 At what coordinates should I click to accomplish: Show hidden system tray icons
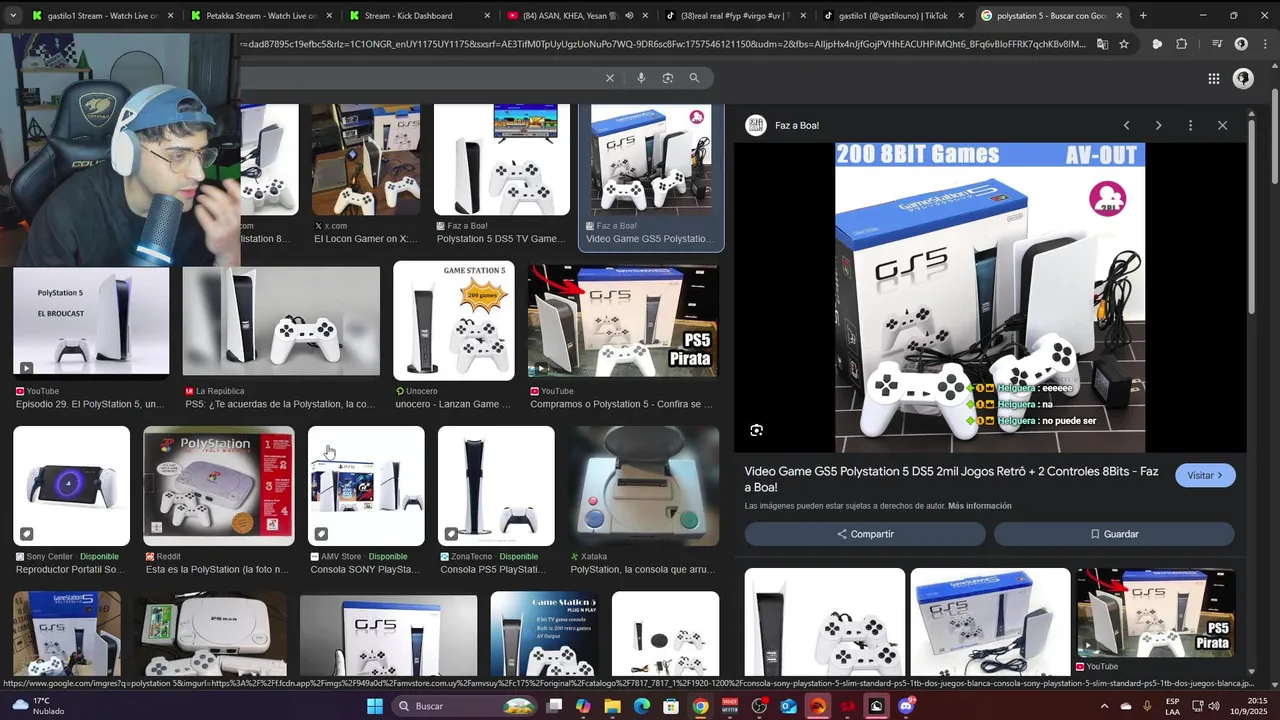(1105, 706)
